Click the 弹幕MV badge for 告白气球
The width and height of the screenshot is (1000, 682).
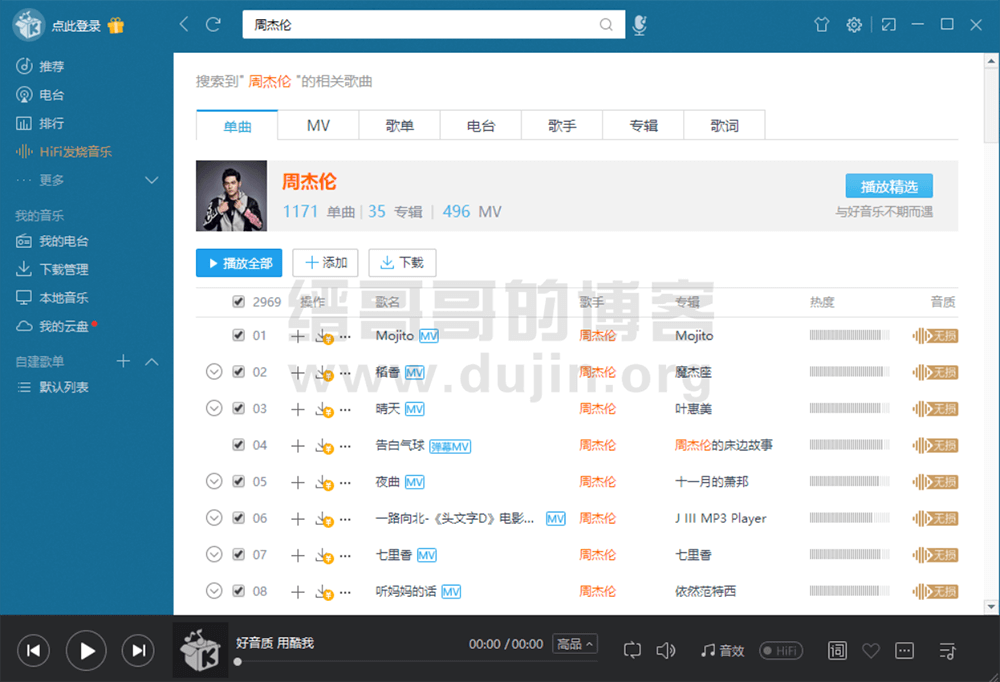click(450, 447)
